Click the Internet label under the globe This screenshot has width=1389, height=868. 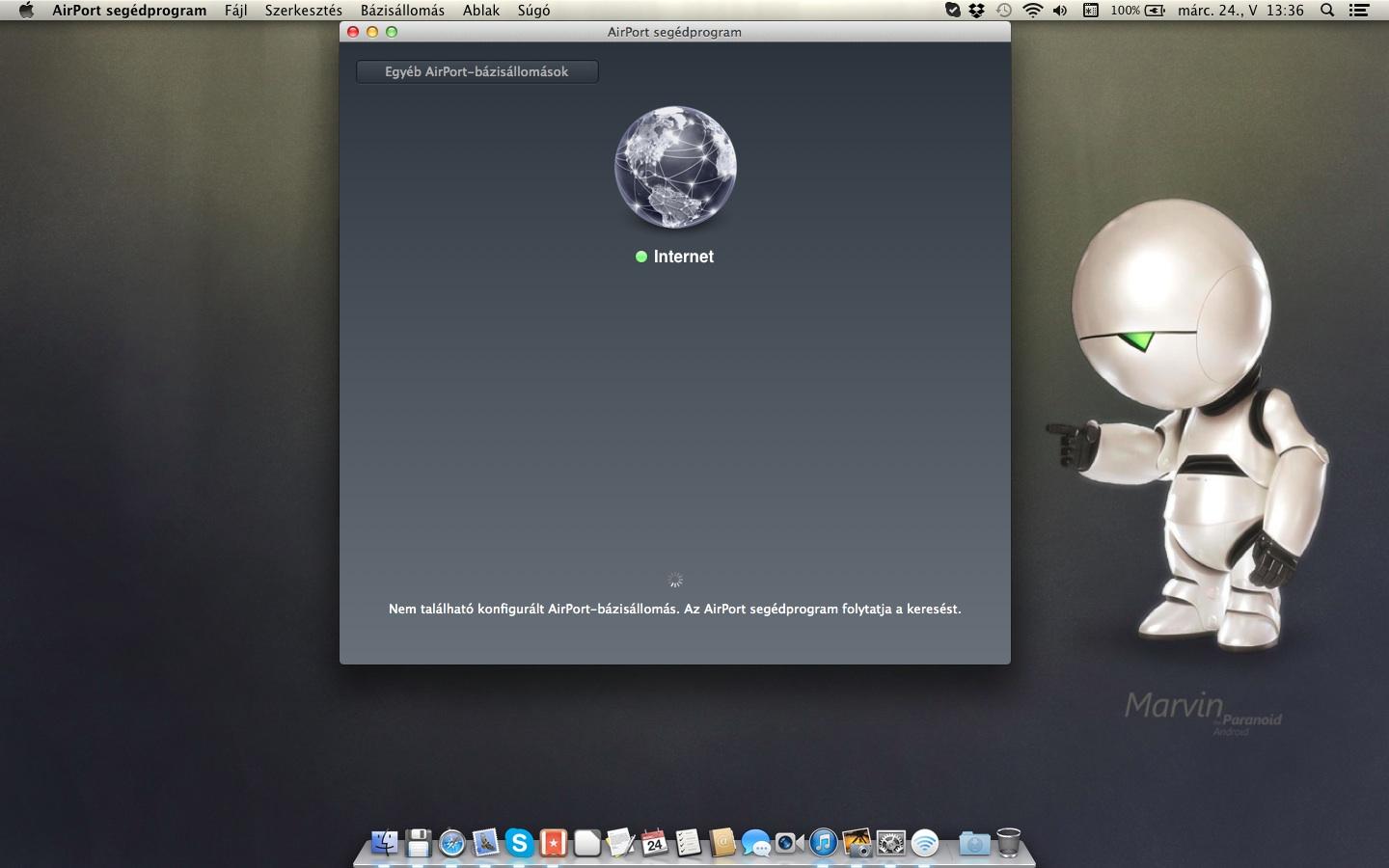(684, 257)
